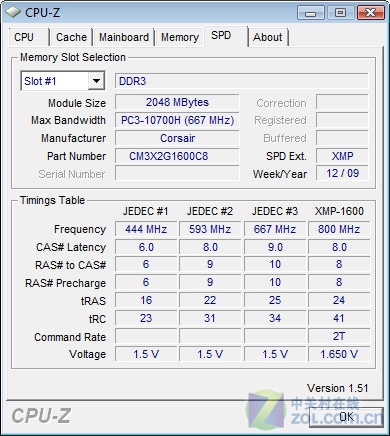Click the tRC value 31
Image resolution: width=390 pixels, height=436 pixels.
click(x=210, y=318)
